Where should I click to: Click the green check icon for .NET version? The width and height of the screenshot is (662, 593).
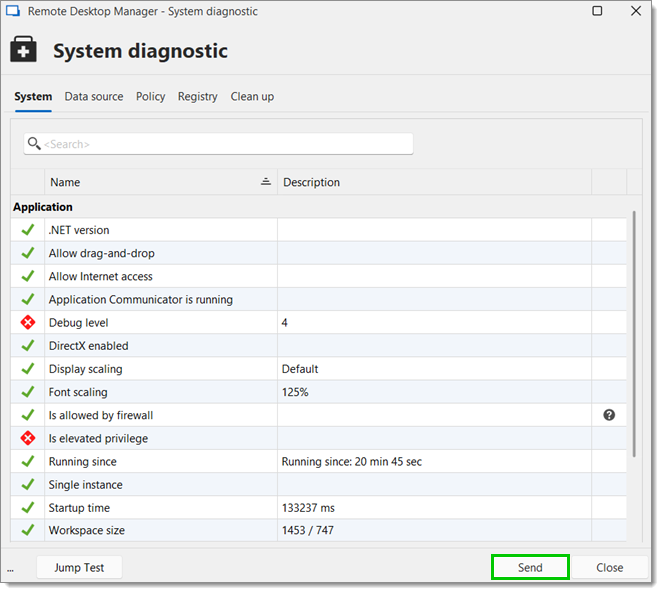(28, 230)
